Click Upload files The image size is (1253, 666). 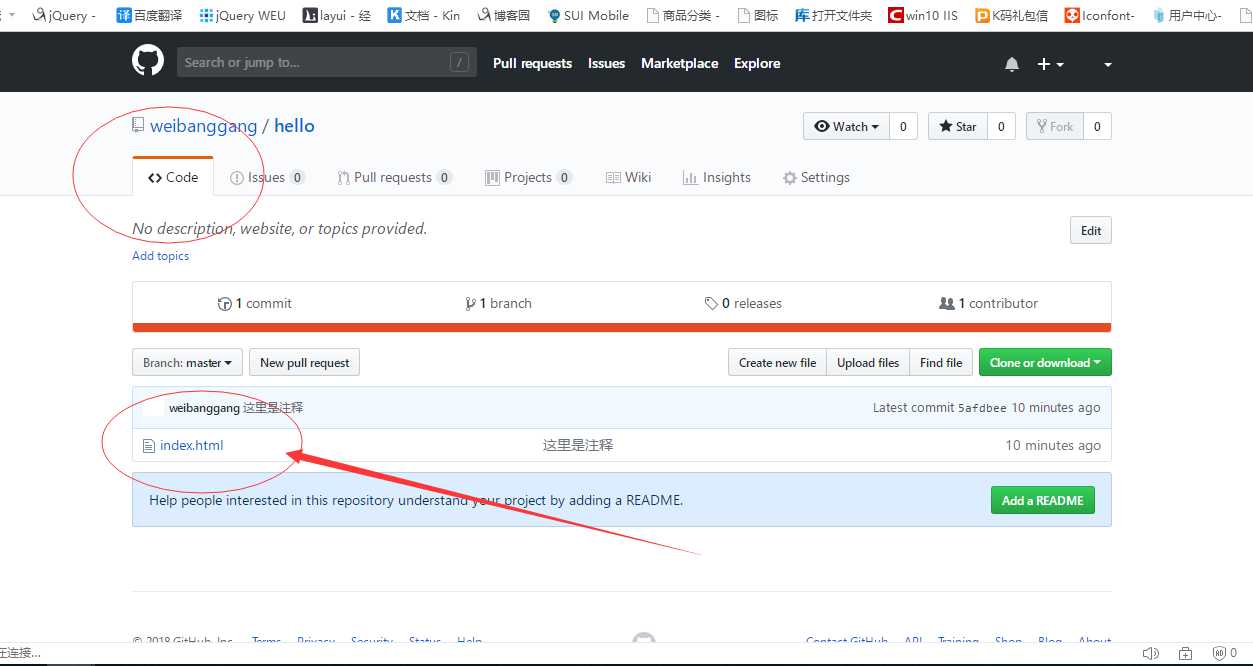tap(868, 362)
